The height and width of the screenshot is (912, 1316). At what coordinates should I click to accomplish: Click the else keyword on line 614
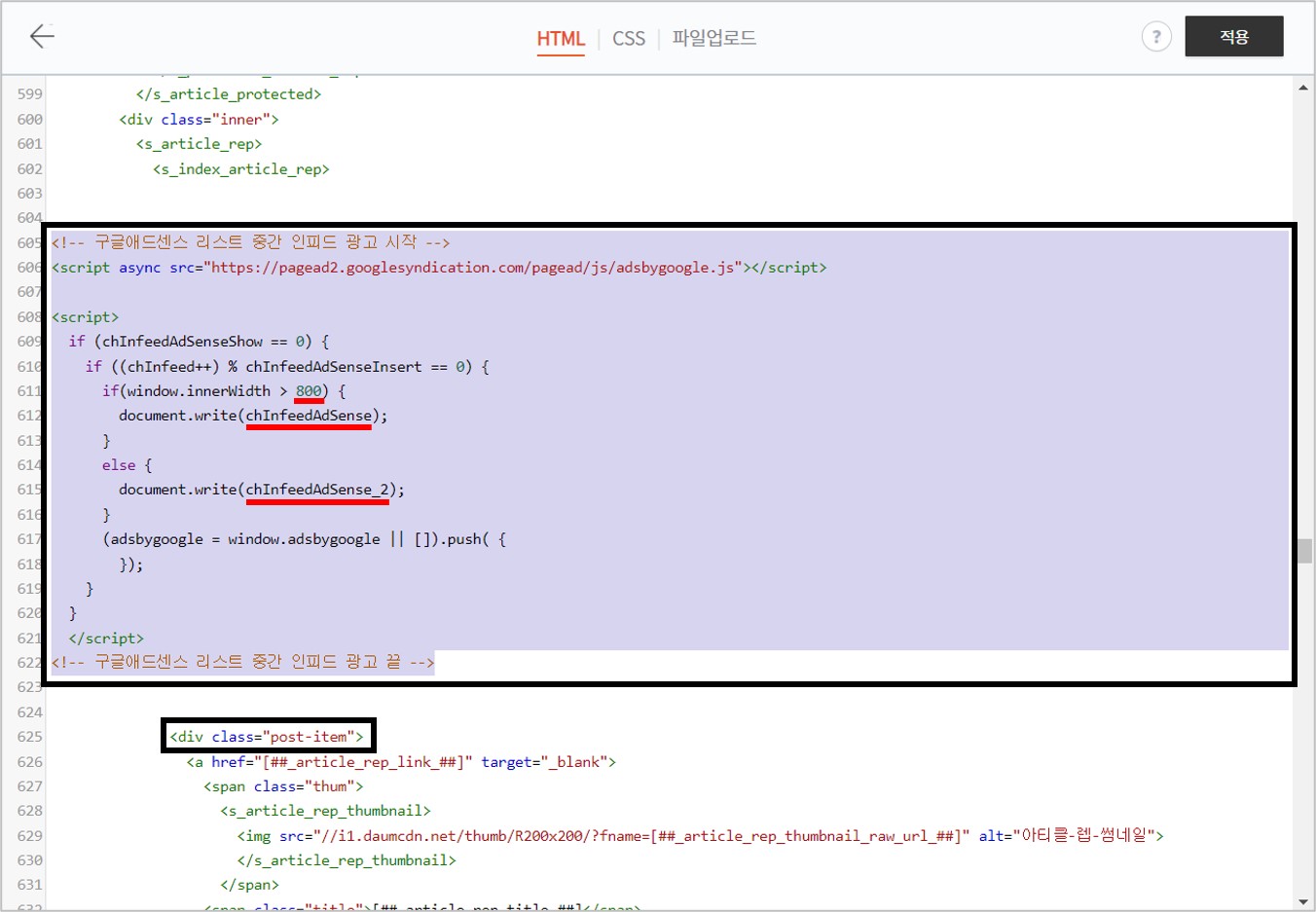[x=119, y=465]
